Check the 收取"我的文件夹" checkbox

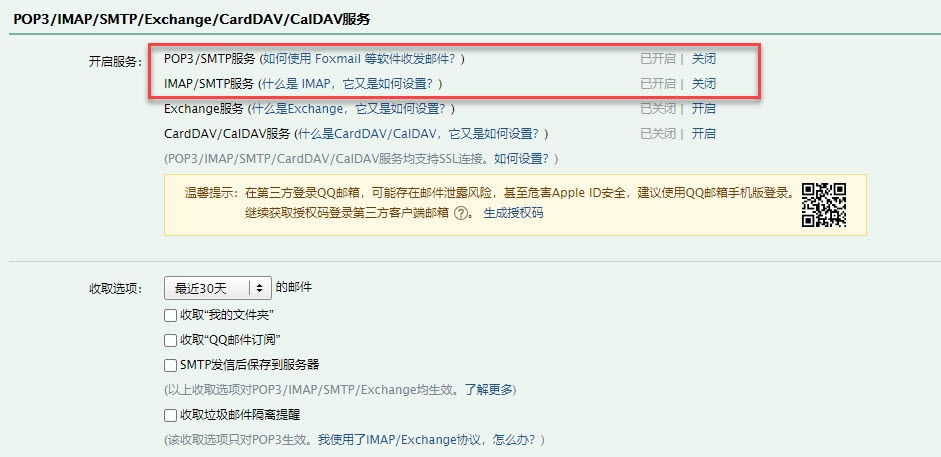click(x=170, y=315)
